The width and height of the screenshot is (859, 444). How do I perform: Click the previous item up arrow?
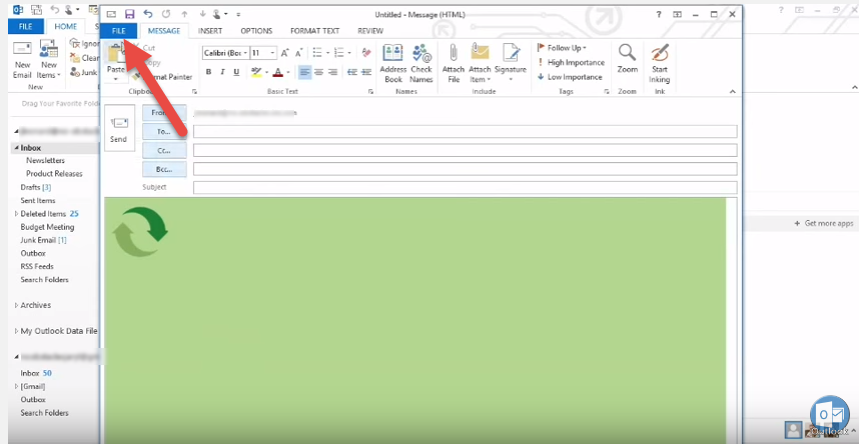[x=184, y=14]
